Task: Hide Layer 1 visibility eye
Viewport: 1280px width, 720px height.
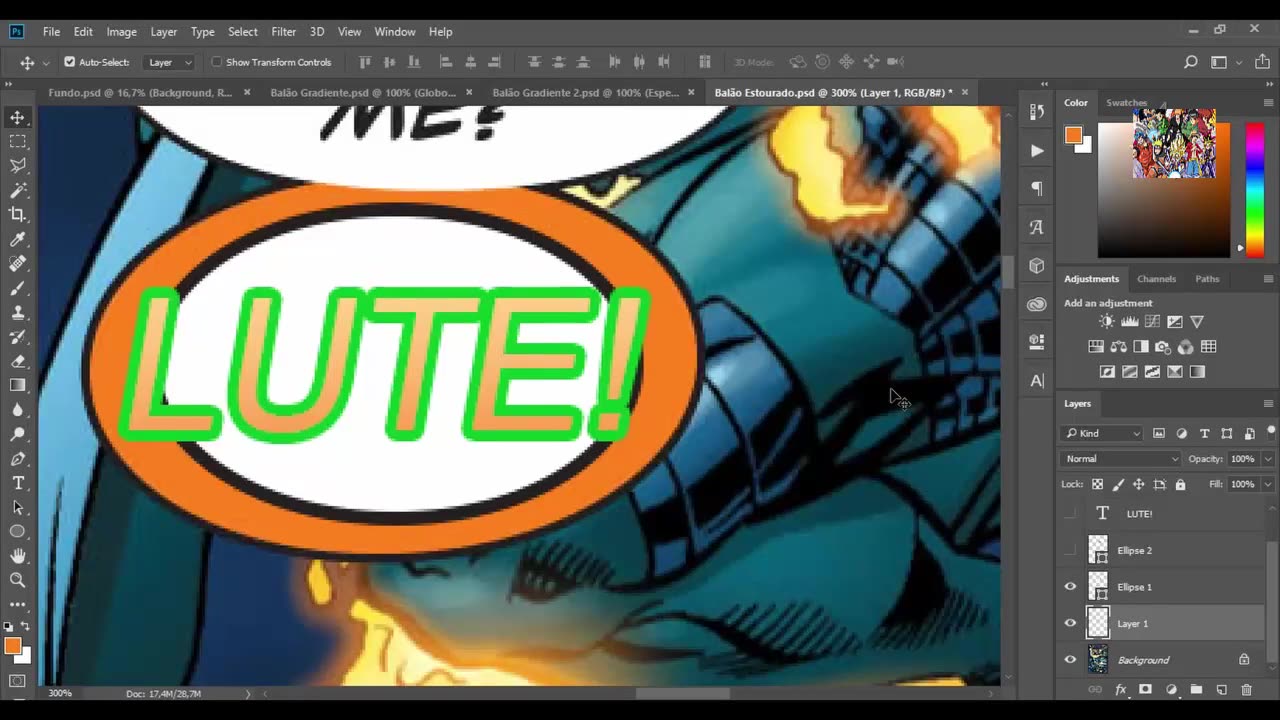Action: [x=1071, y=623]
